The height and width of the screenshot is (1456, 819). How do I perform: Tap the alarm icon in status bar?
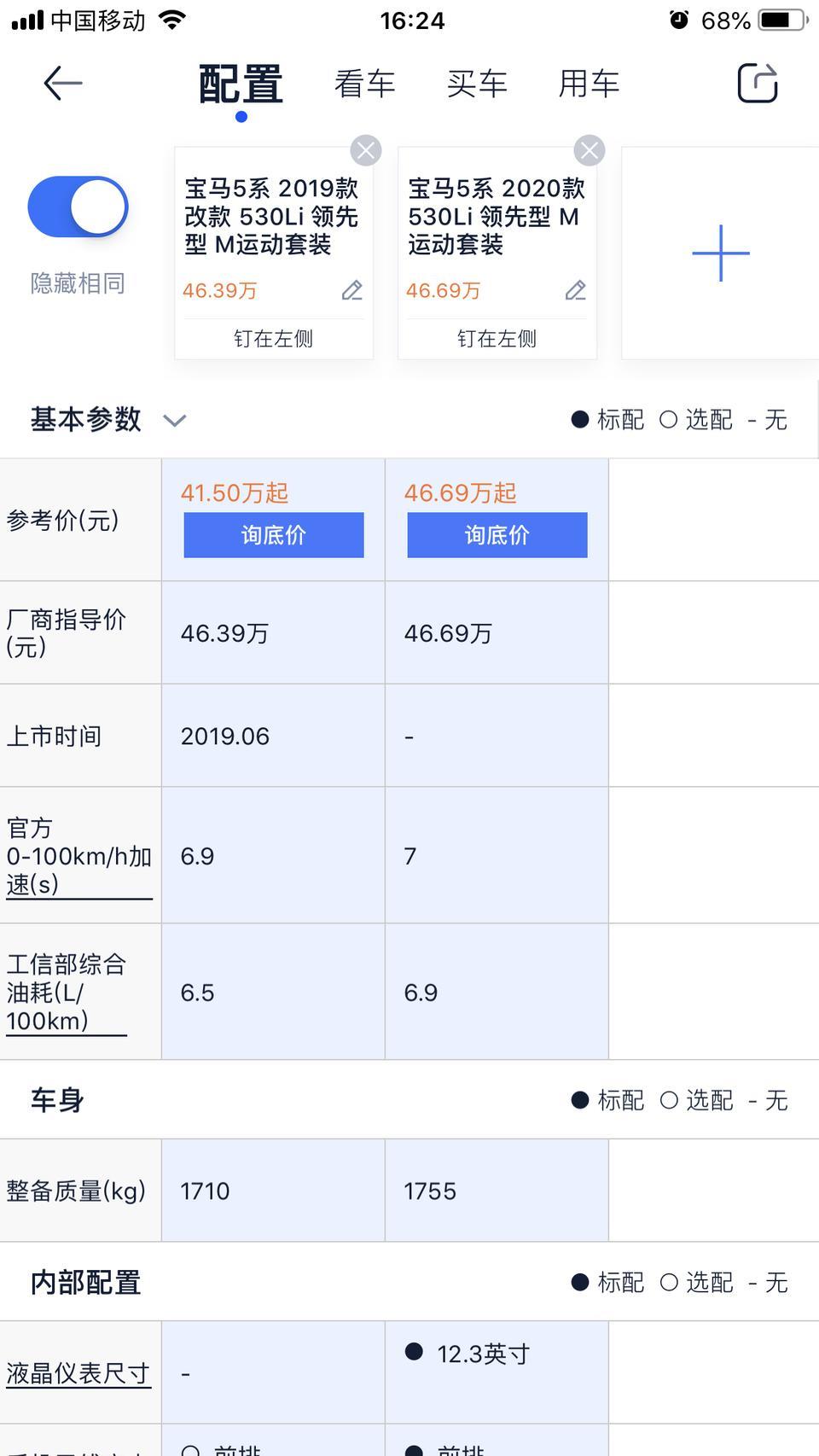pyautogui.click(x=679, y=20)
